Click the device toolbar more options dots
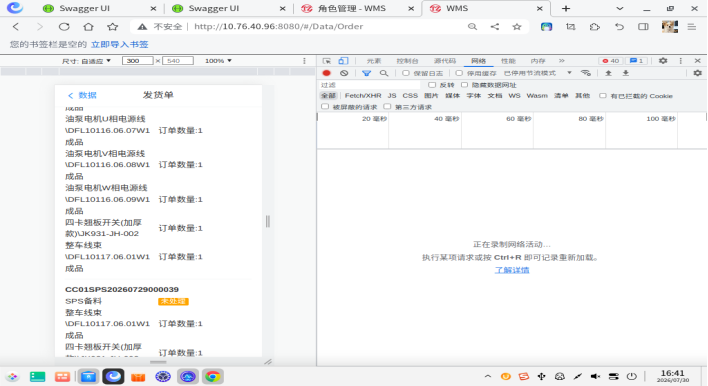Image resolution: width=708 pixels, height=386 pixels. click(x=304, y=60)
